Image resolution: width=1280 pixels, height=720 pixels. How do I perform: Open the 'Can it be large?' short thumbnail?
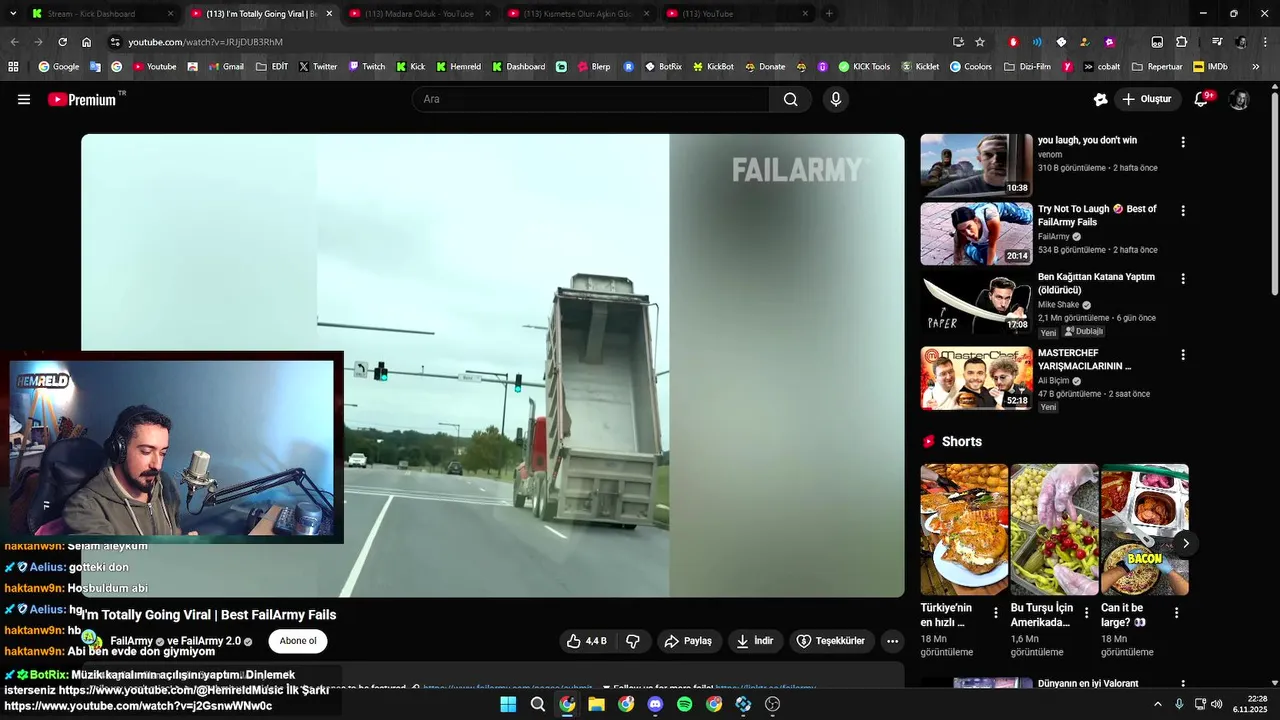click(x=1145, y=529)
